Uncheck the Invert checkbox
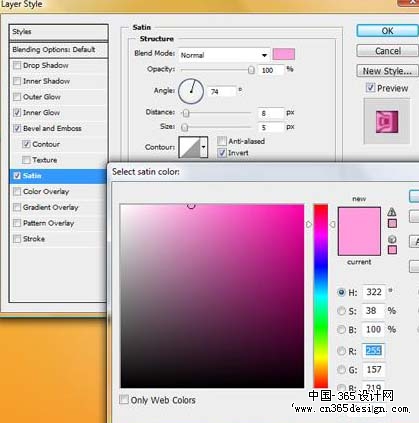The width and height of the screenshot is (419, 423). pos(222,153)
